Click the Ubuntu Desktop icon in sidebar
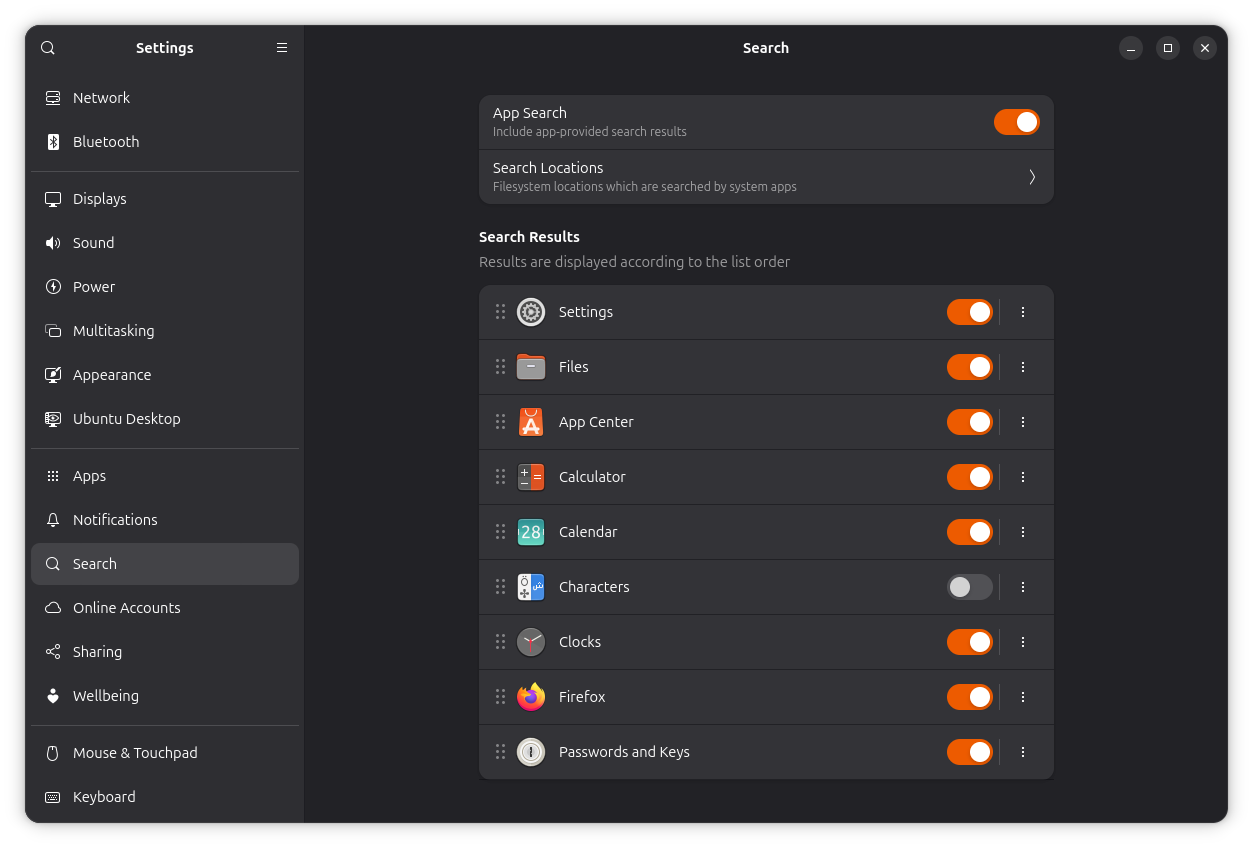 pos(53,419)
